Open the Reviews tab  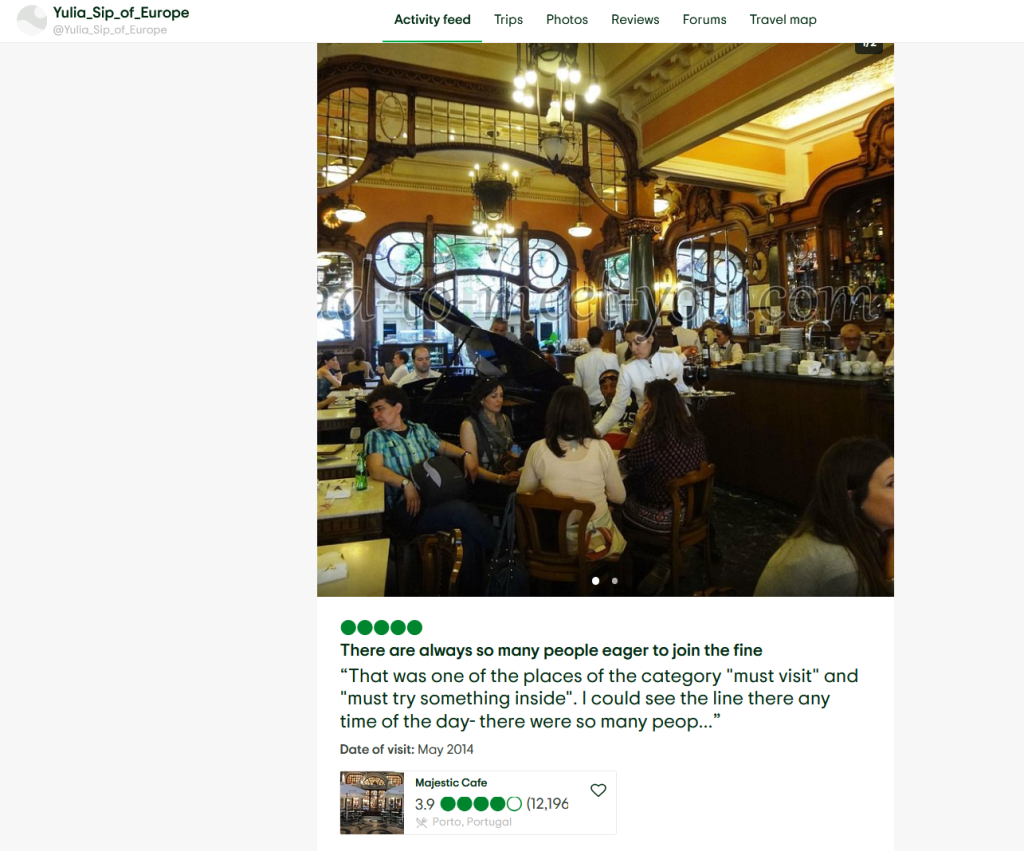click(x=635, y=20)
